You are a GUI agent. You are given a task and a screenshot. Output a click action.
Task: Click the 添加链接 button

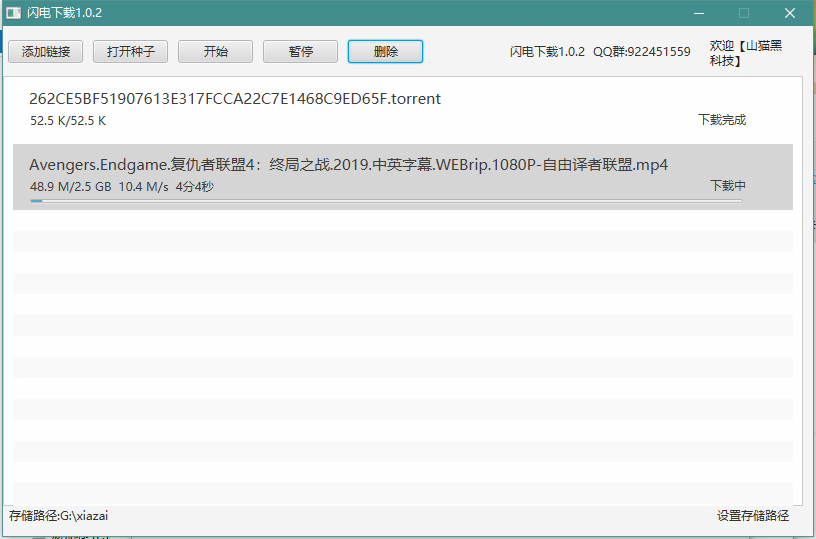coord(45,52)
